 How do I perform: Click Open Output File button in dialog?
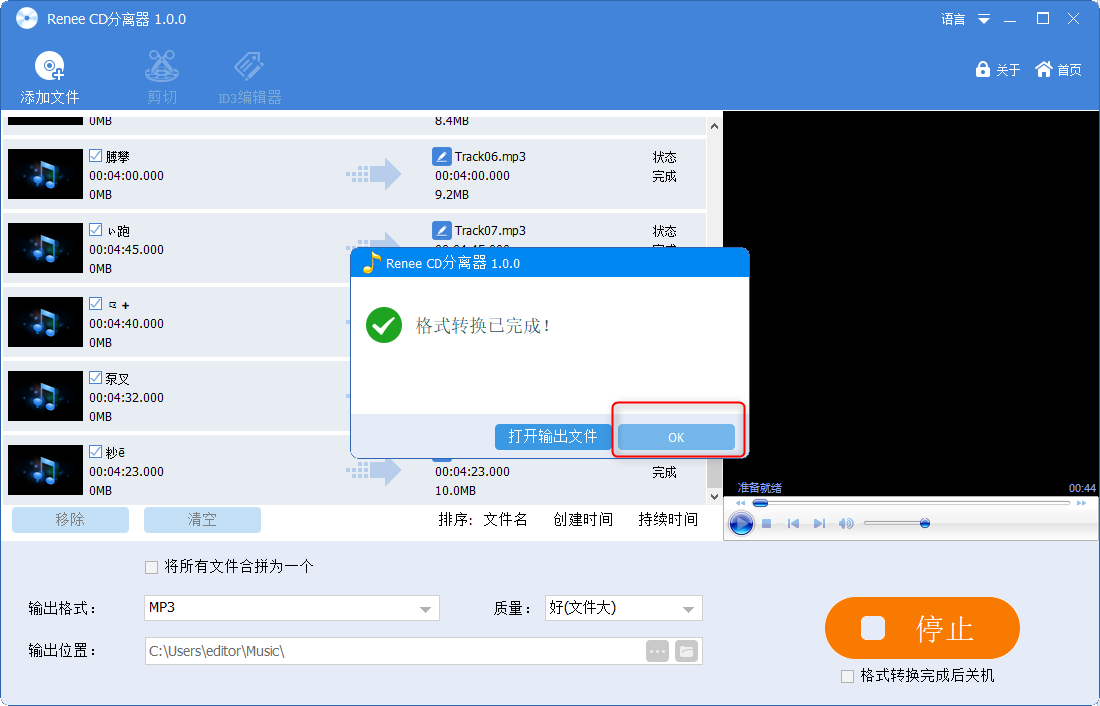click(x=553, y=437)
